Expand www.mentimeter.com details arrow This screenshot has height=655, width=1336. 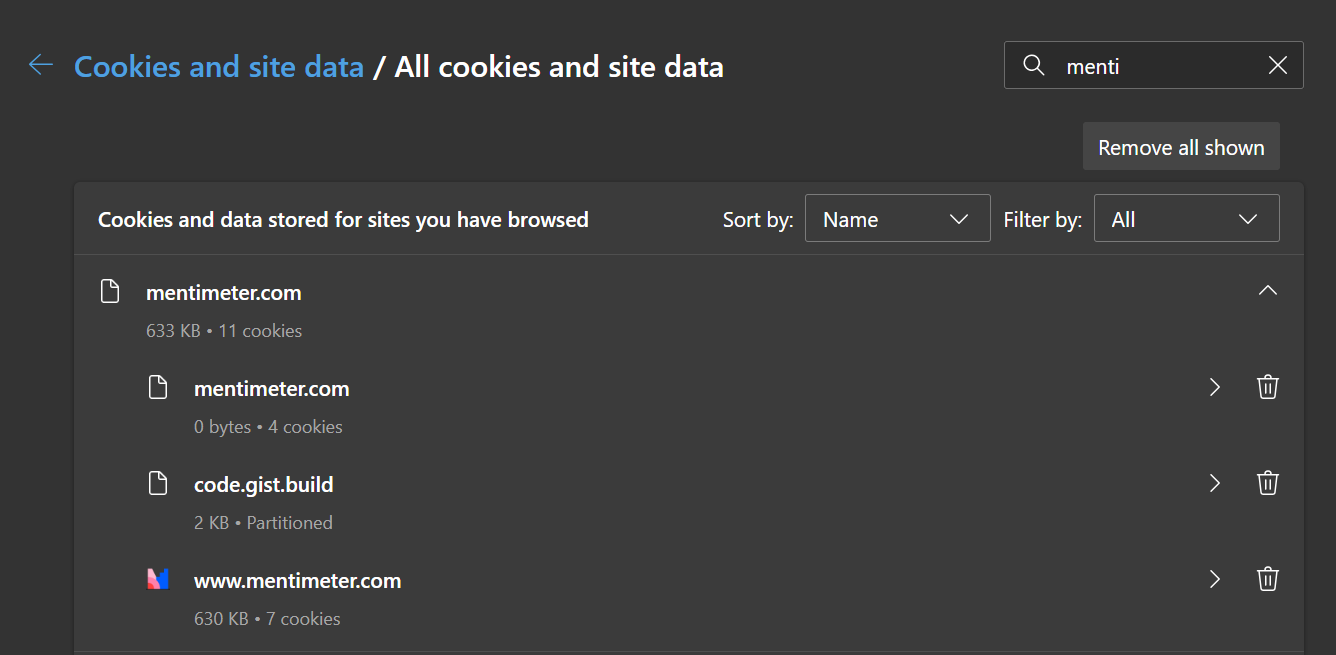point(1215,579)
